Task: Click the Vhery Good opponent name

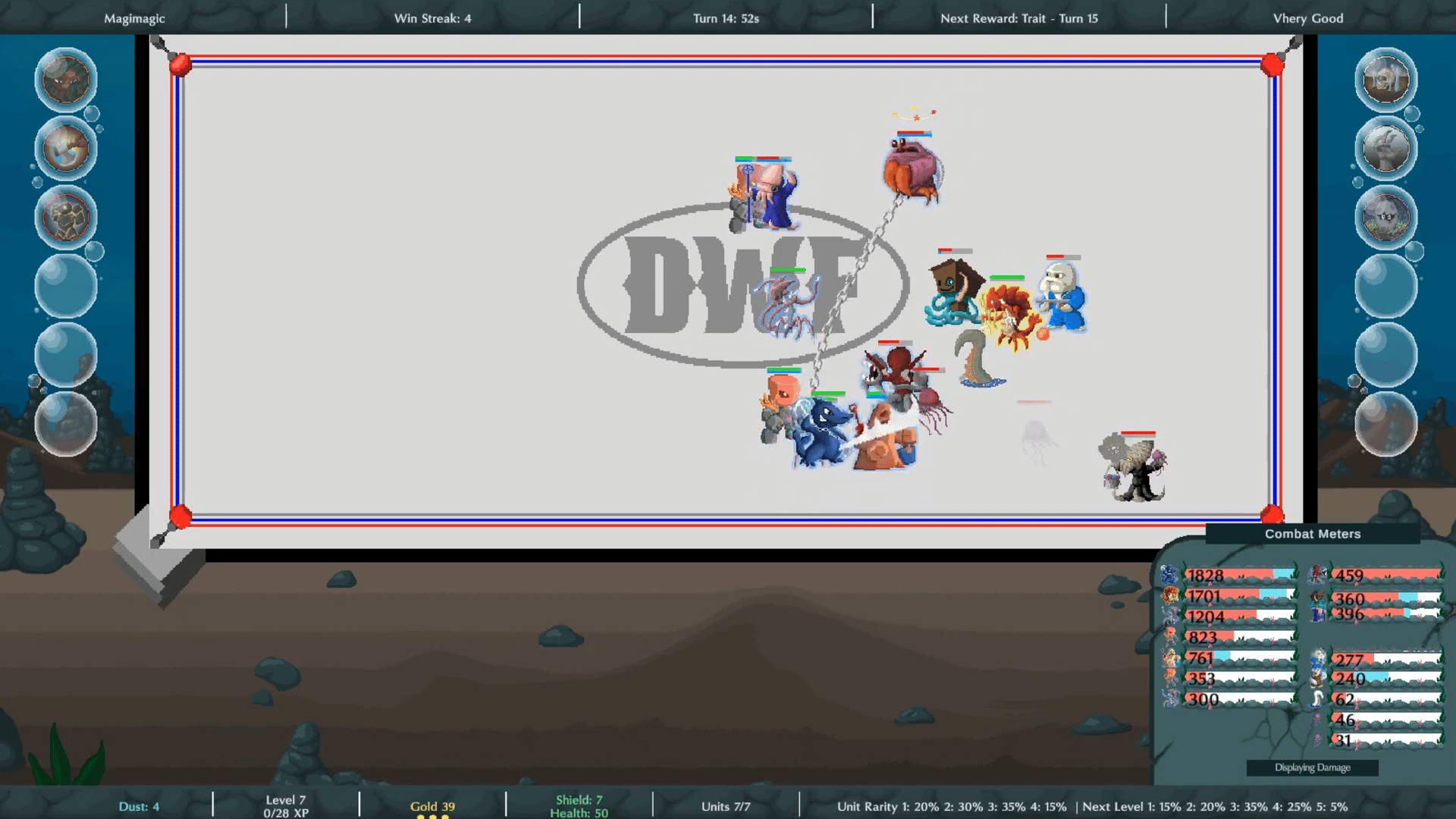Action: click(1307, 18)
